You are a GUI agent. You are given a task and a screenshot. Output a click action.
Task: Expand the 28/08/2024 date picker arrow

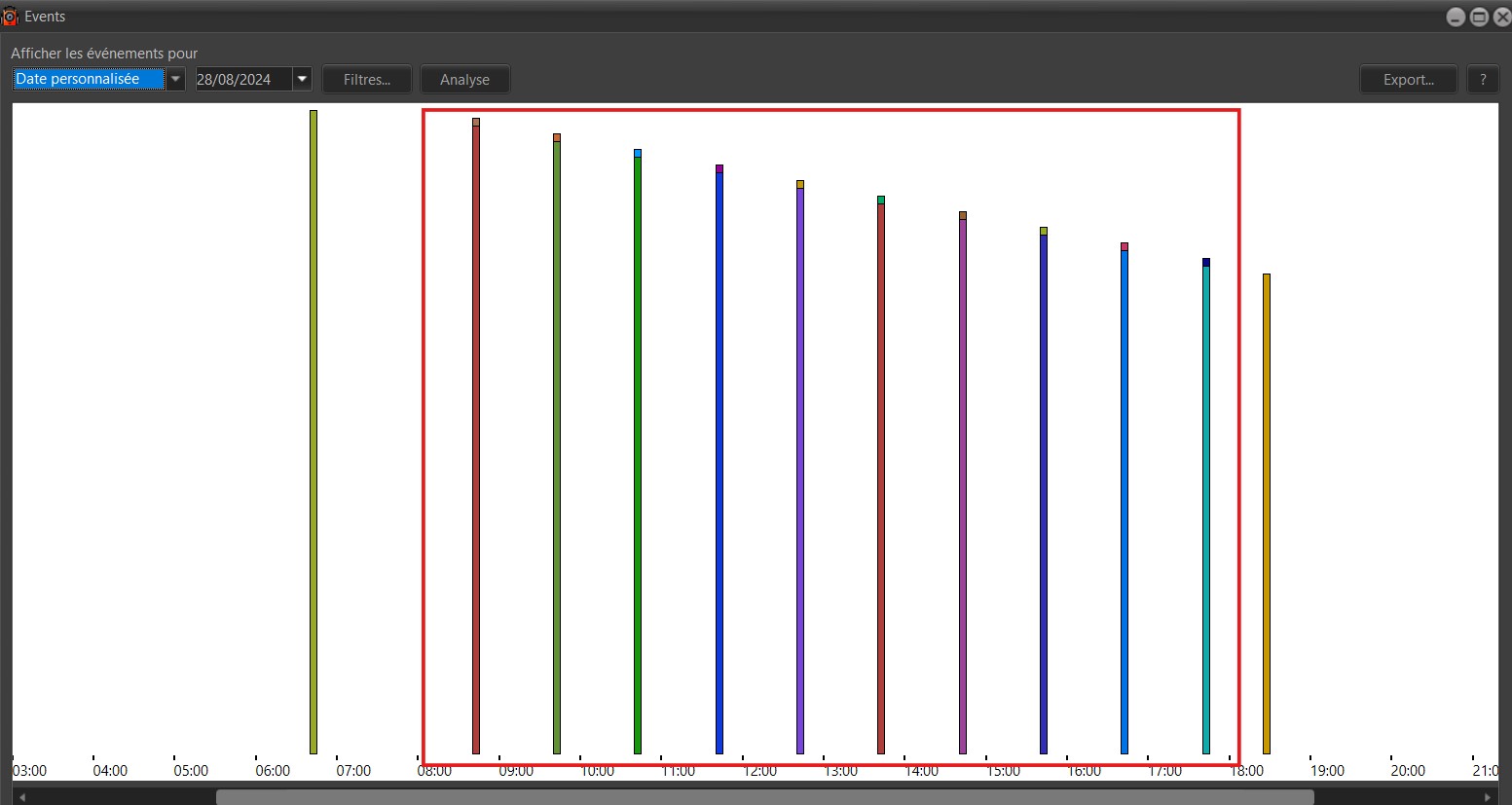(x=302, y=79)
